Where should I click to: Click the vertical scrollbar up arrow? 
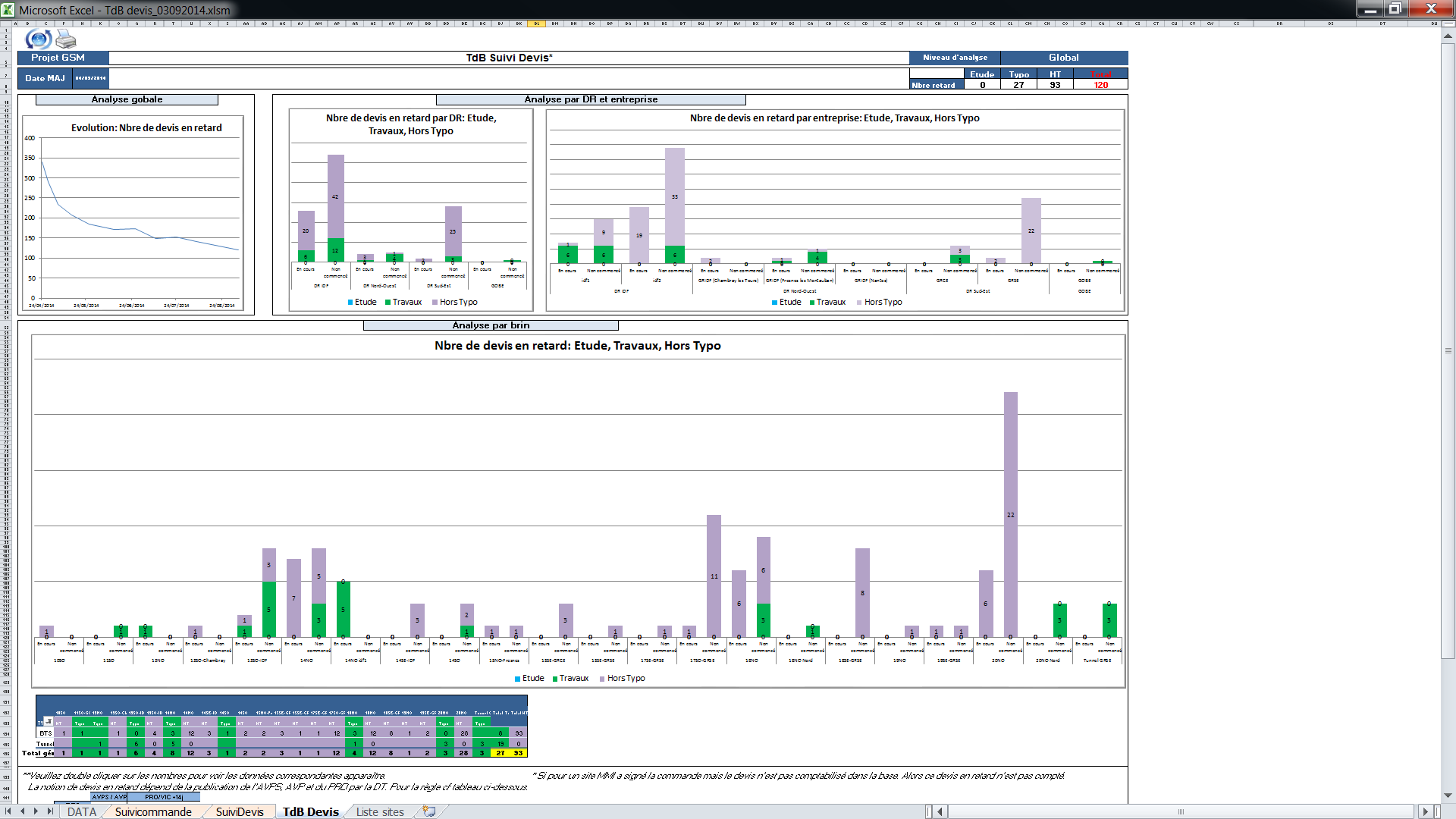pyautogui.click(x=1448, y=36)
